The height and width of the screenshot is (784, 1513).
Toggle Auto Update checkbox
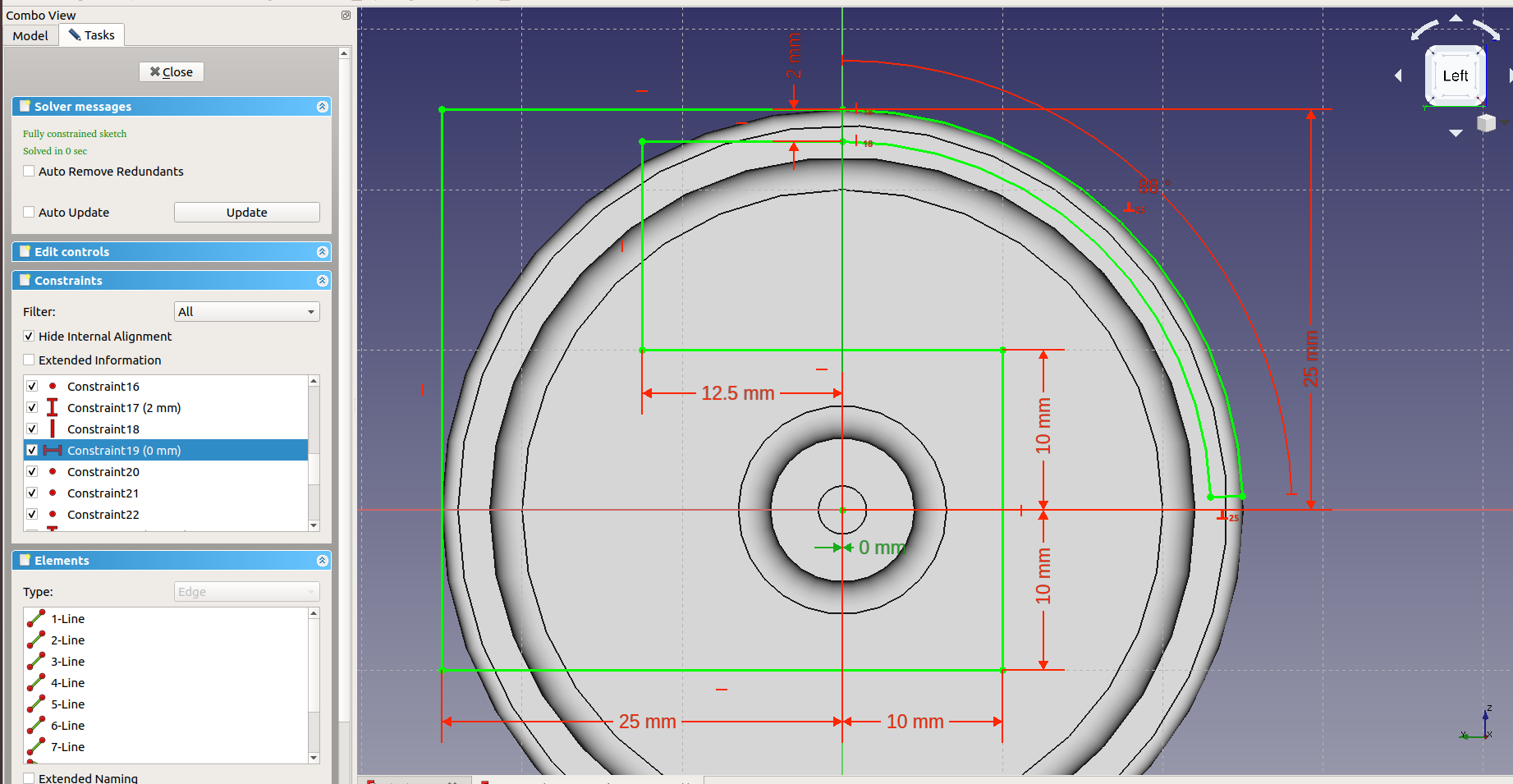(30, 213)
